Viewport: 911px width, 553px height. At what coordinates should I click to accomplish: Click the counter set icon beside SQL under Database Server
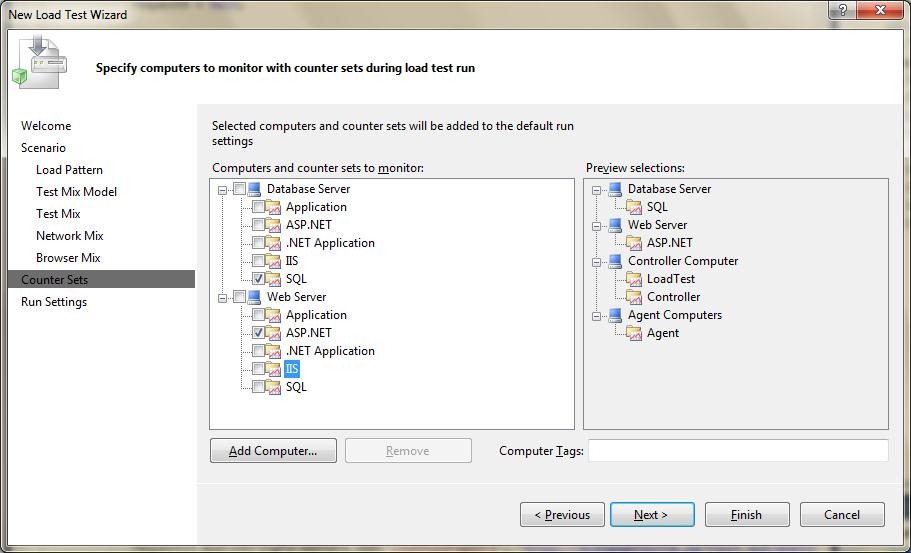tap(274, 279)
